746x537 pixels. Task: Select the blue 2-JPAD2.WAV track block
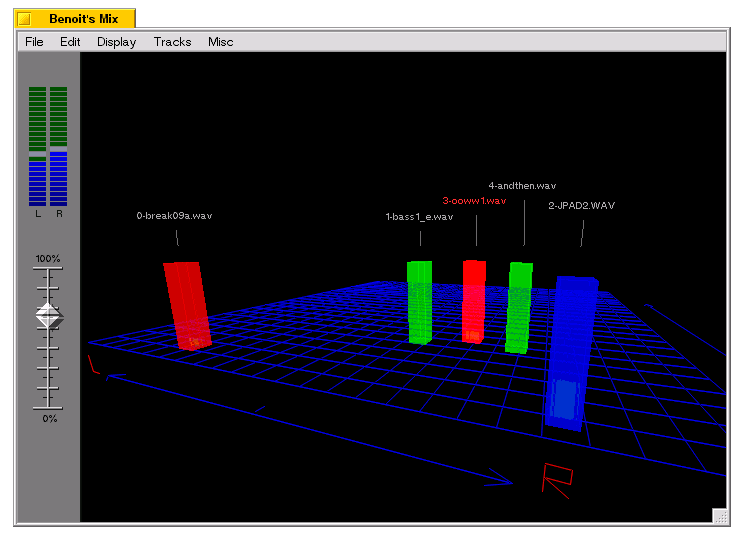point(571,353)
